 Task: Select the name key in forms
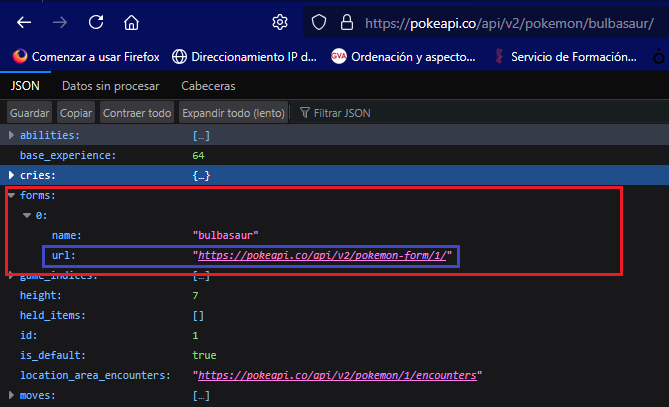67,235
